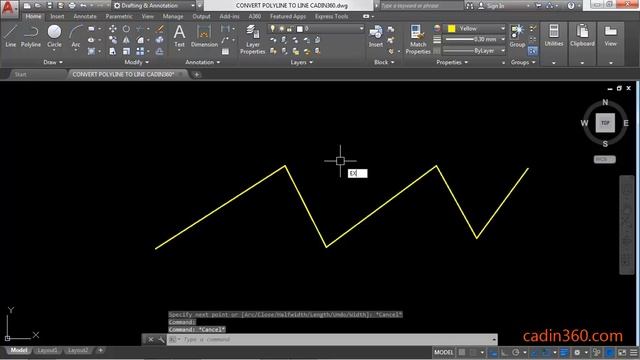Toggle snap mode in status bar
The width and height of the screenshot is (640, 360).
click(473, 352)
